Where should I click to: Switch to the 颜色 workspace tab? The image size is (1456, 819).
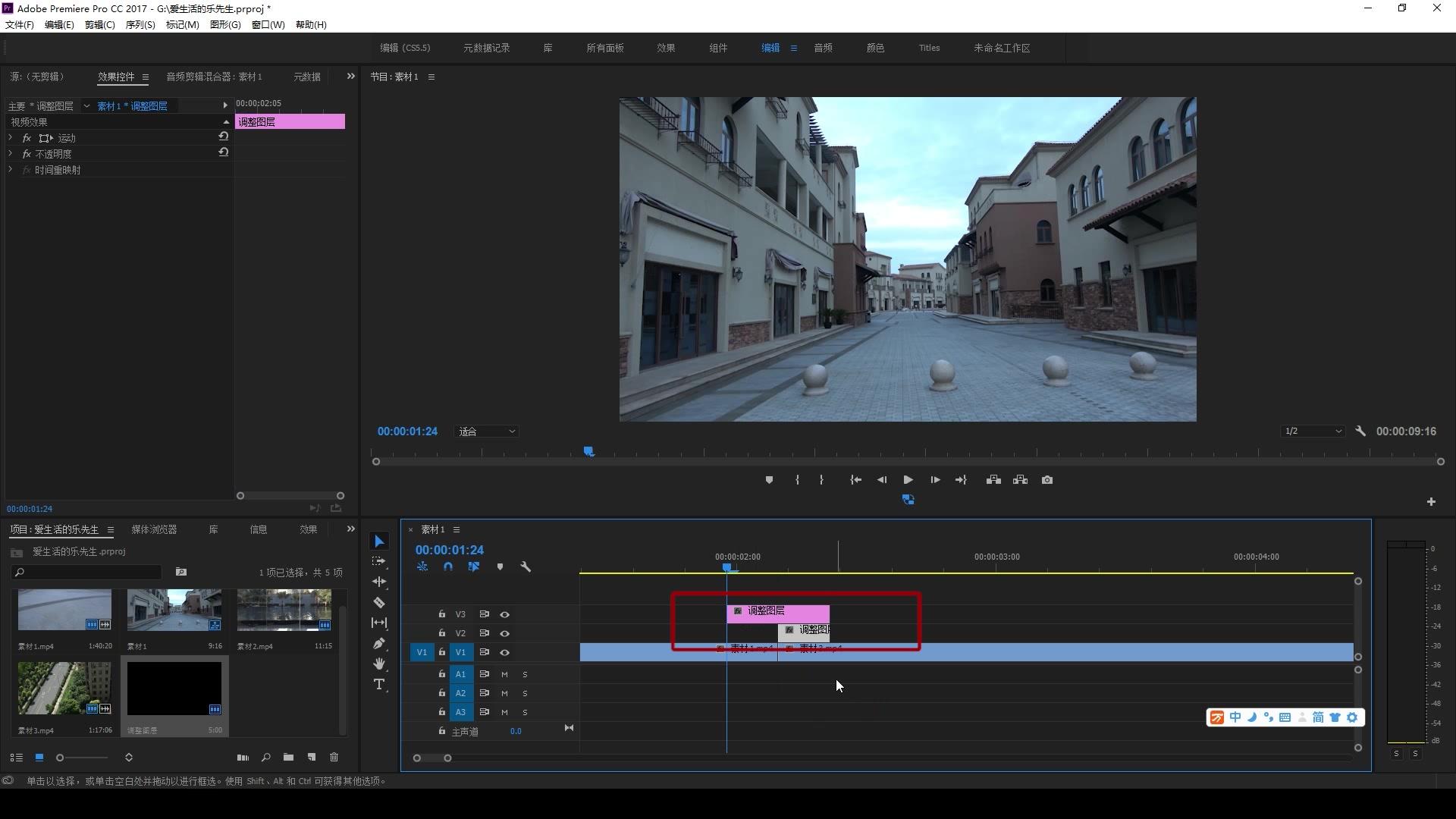875,48
